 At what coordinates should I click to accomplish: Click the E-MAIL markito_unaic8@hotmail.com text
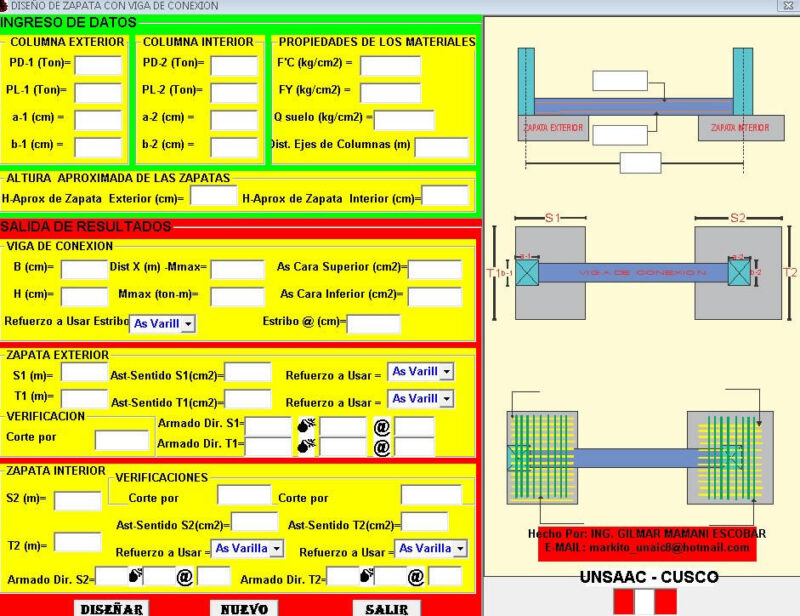[647, 548]
